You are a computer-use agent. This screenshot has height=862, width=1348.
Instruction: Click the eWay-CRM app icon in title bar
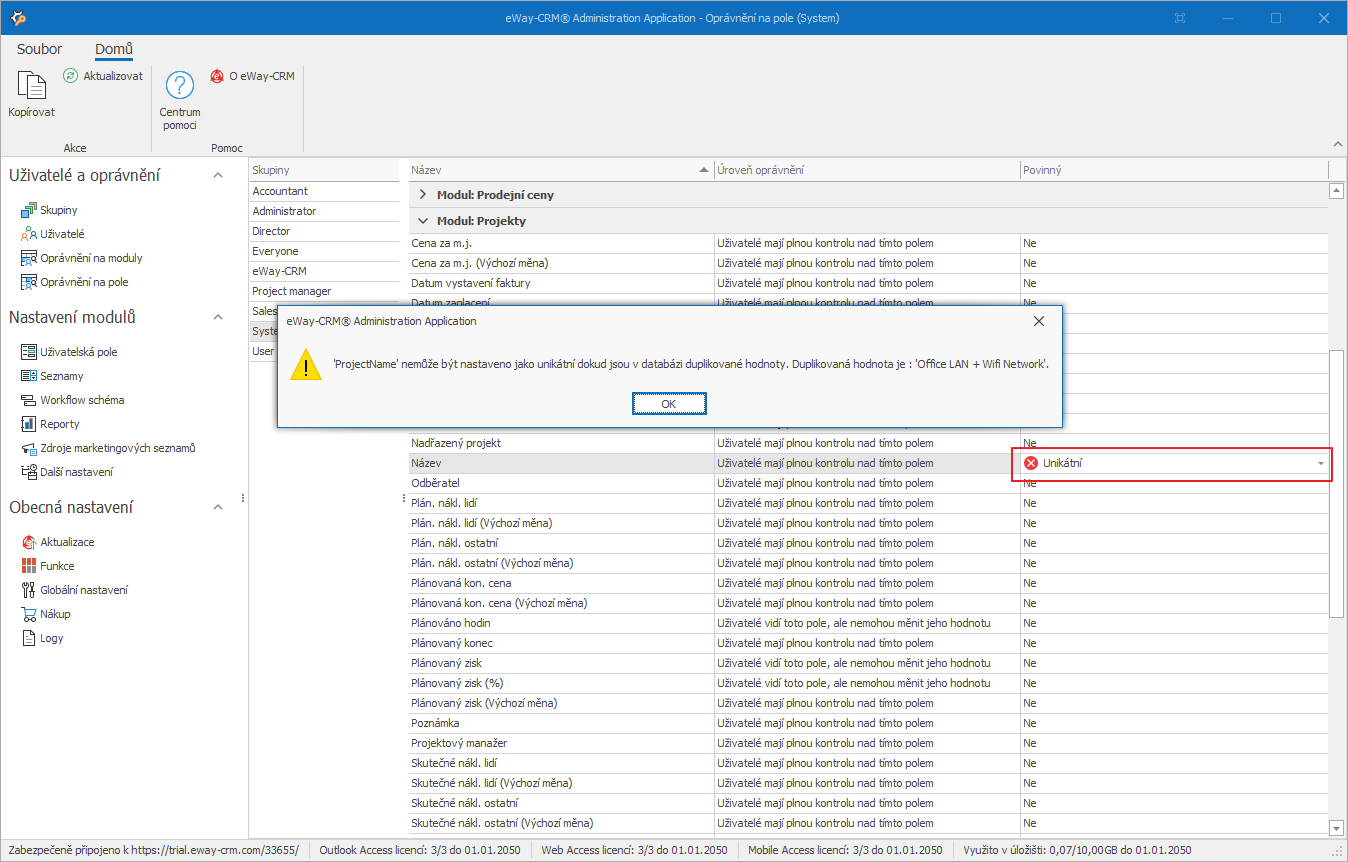[x=17, y=18]
